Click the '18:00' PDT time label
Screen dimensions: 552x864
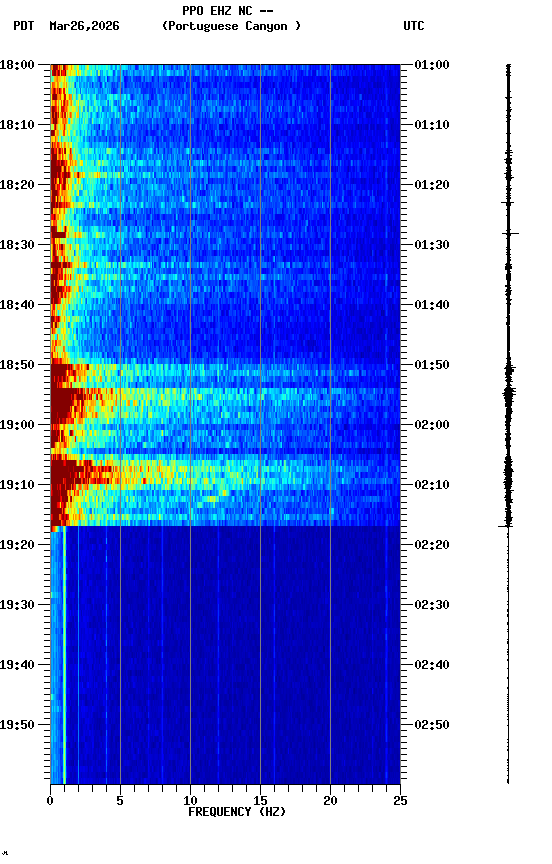(x=17, y=65)
